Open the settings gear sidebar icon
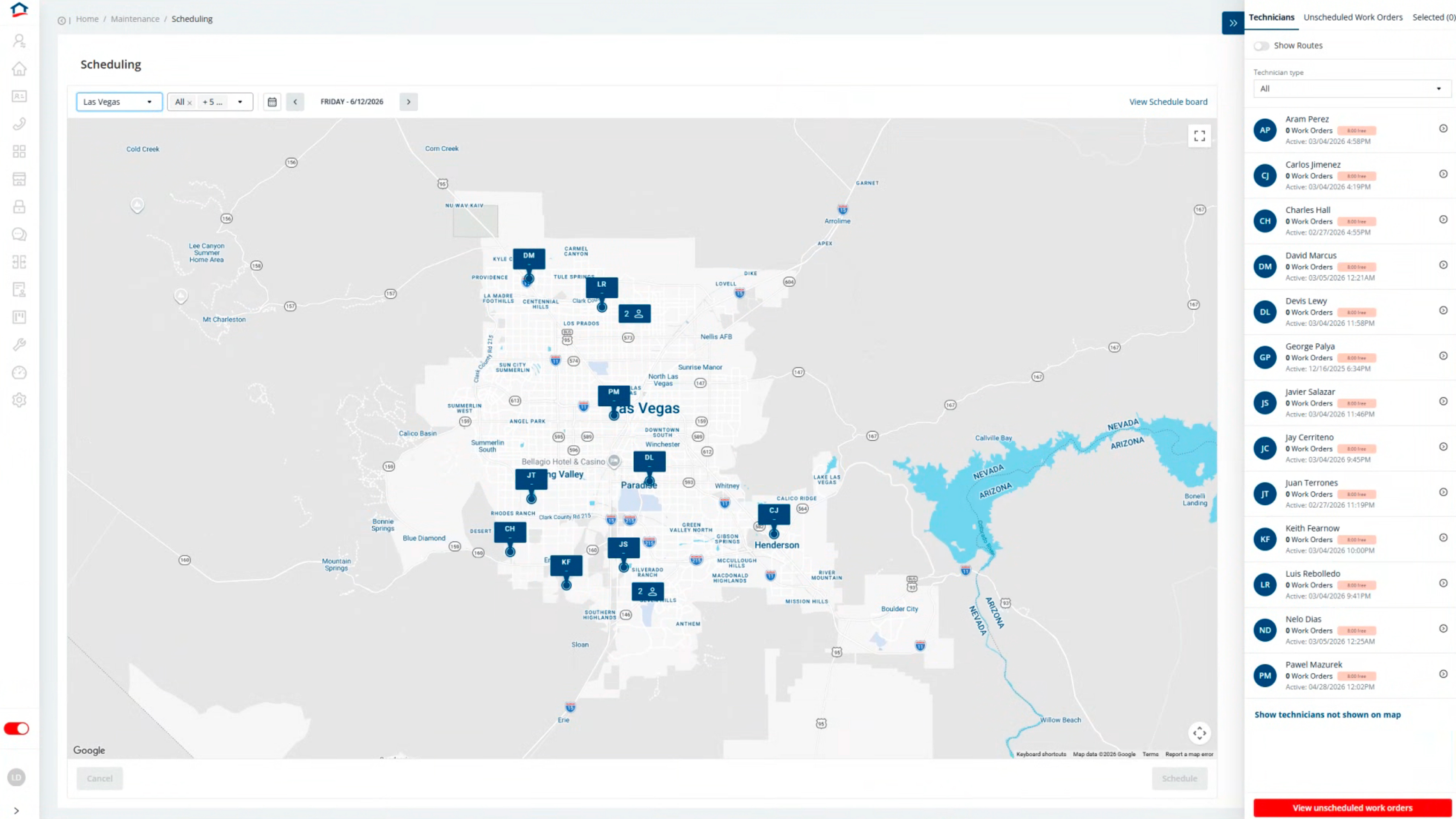Screen dimensions: 1456x819 tap(19, 400)
